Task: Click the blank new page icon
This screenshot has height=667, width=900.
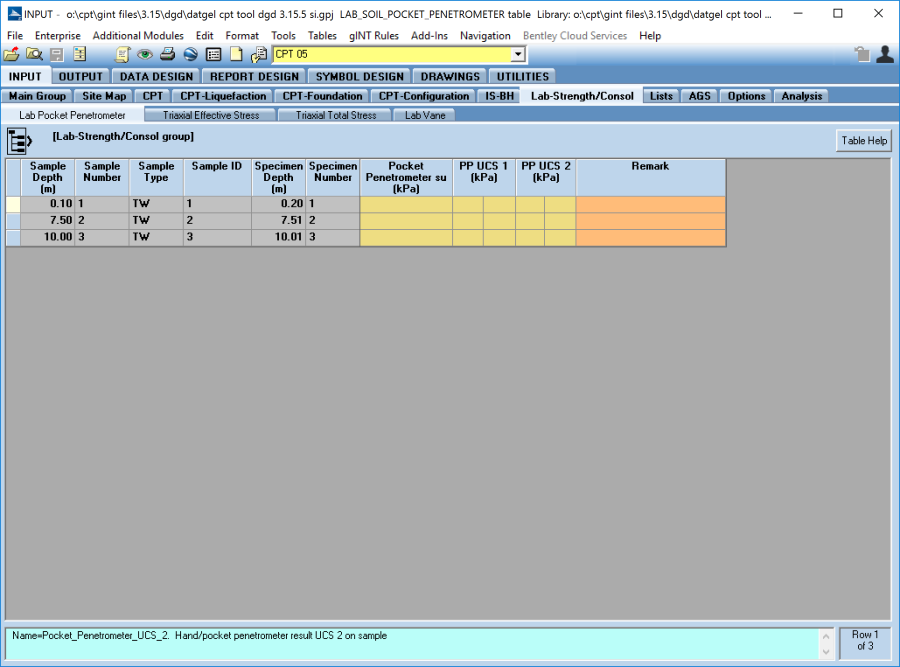Action: coord(236,55)
